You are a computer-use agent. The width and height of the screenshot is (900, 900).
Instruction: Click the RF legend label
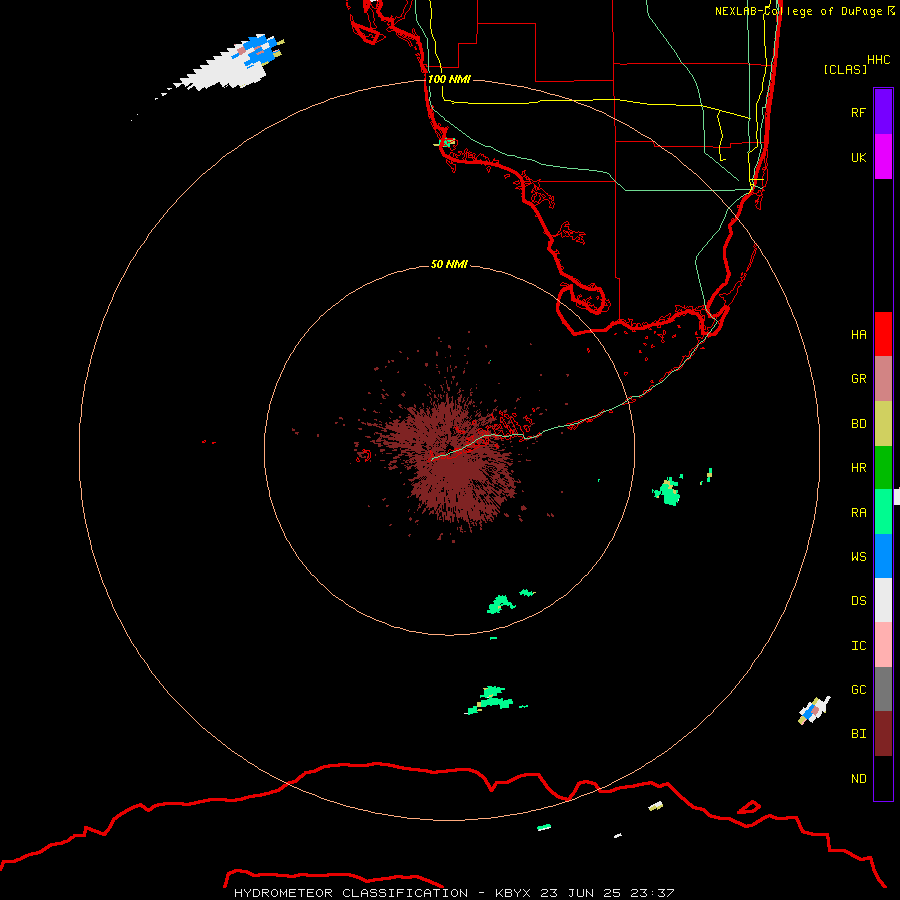pyautogui.click(x=858, y=112)
